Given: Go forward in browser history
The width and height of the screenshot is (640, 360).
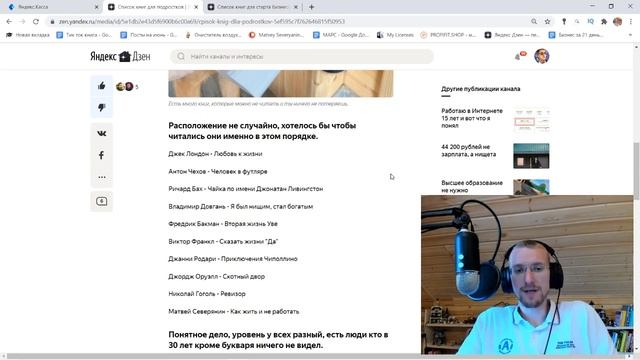Looking at the screenshot, I should tap(22, 21).
